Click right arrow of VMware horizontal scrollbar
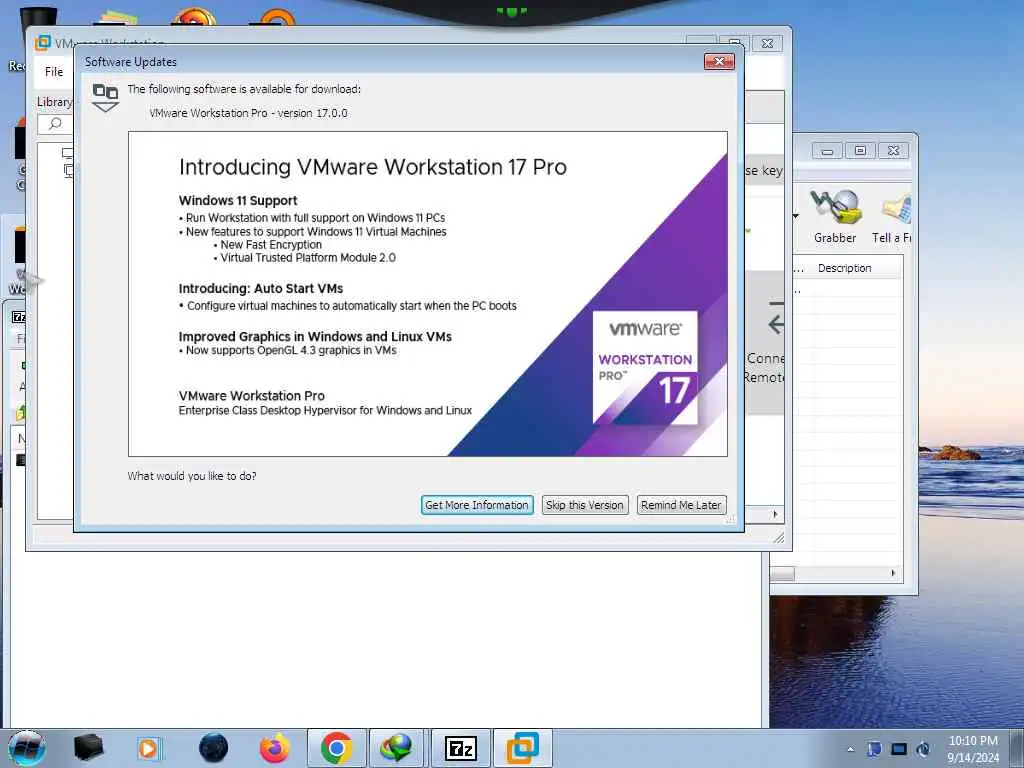The height and width of the screenshot is (768, 1024). 775,515
